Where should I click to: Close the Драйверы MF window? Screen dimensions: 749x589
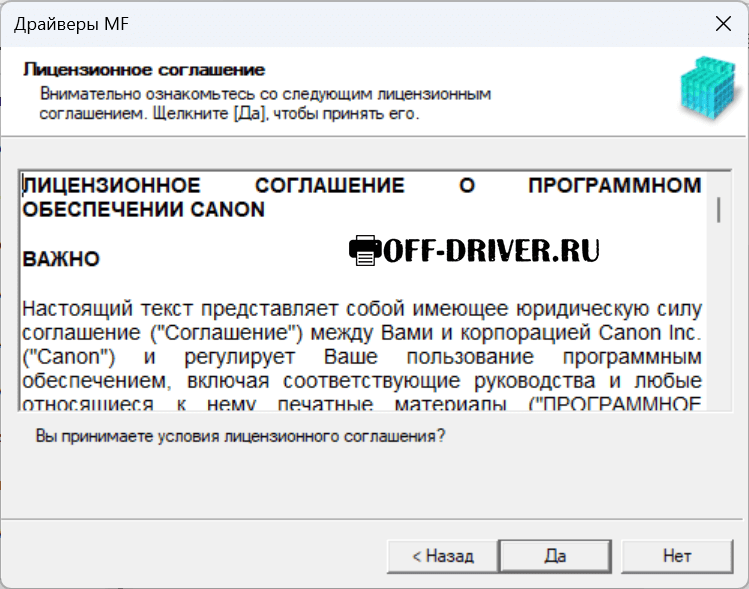pos(723,23)
